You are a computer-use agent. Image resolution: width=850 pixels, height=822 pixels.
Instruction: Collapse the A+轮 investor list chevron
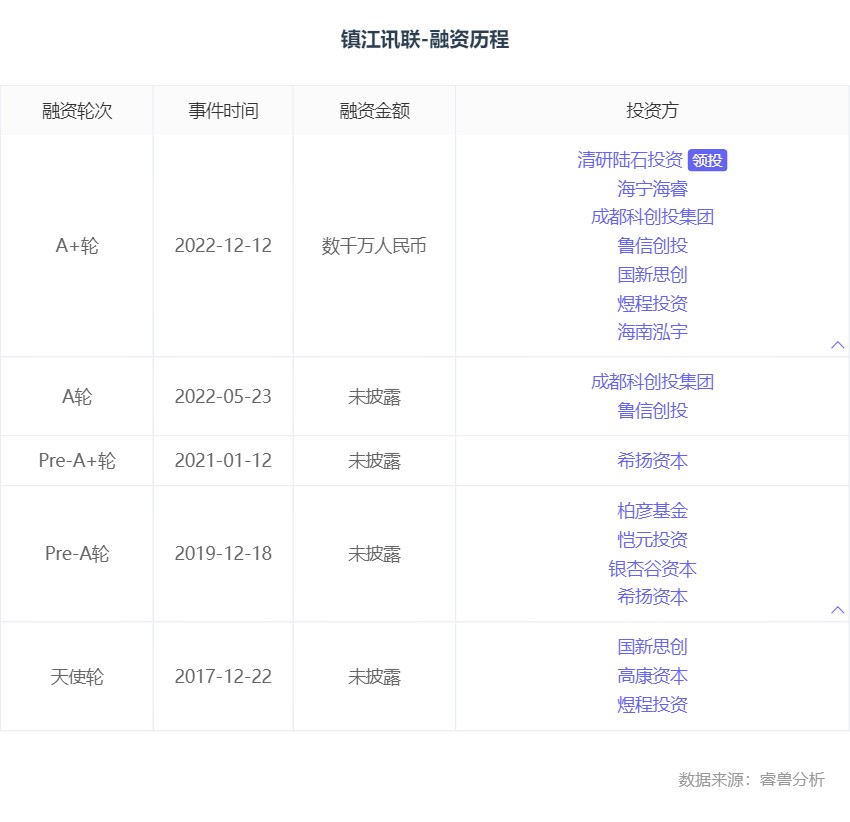(x=838, y=345)
